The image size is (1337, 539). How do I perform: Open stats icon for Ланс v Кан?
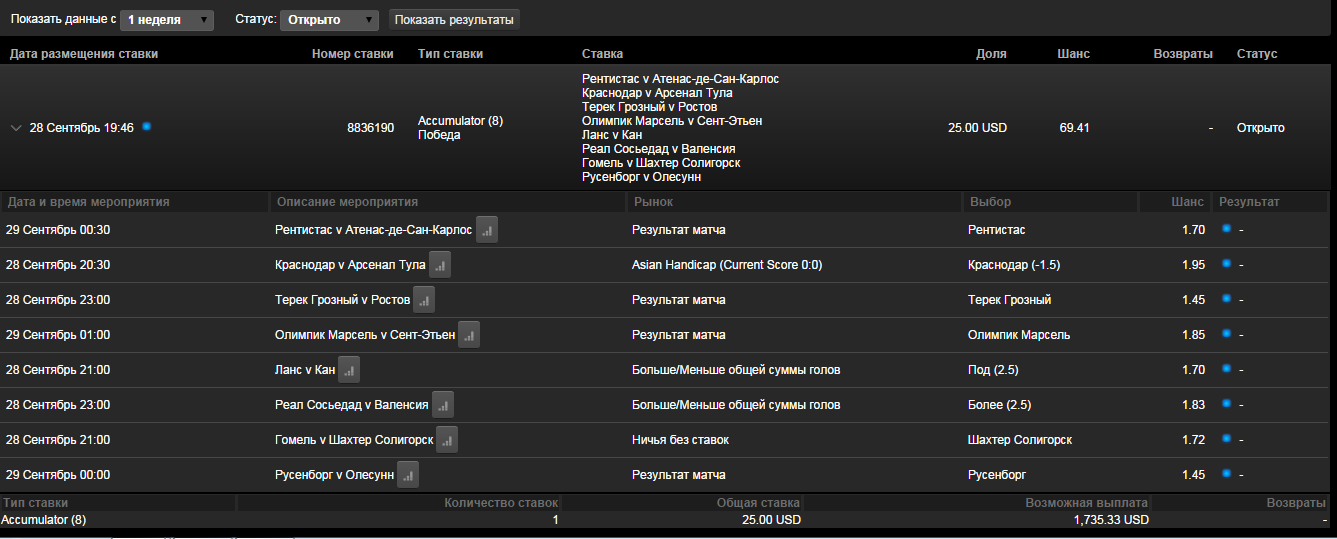(349, 370)
